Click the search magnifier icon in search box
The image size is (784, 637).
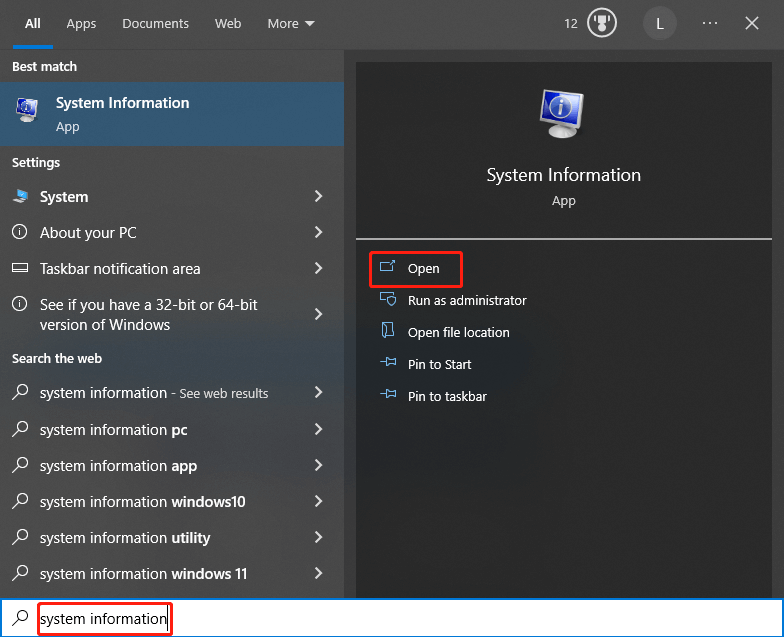[x=20, y=618]
